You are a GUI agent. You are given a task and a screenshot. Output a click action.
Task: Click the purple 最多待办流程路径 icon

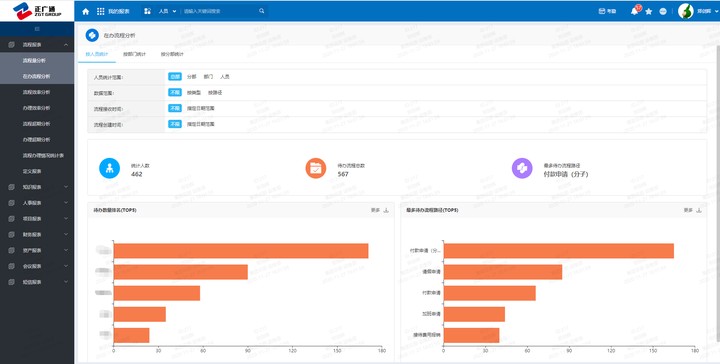pos(522,168)
